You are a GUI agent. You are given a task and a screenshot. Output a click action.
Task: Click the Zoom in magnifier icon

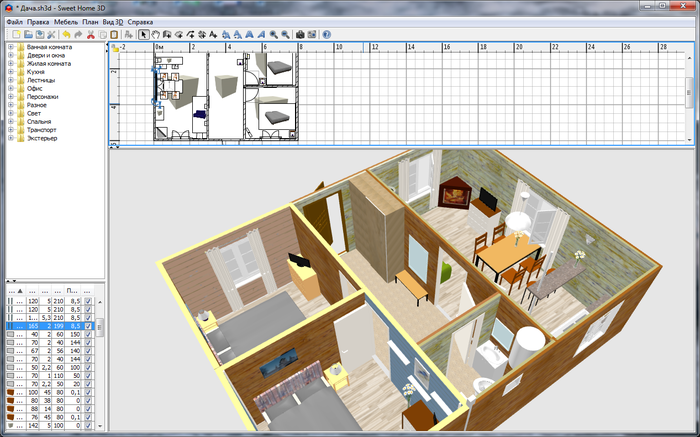click(274, 34)
